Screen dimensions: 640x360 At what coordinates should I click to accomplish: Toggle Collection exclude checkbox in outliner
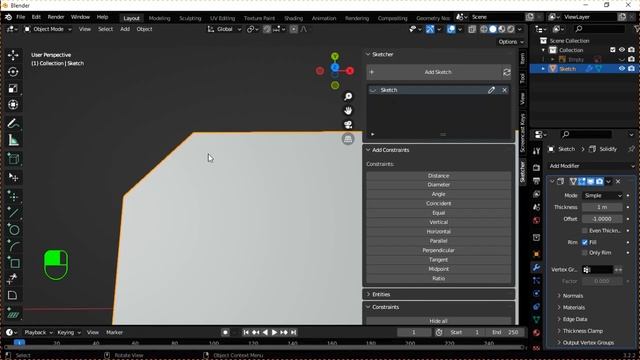[612, 50]
